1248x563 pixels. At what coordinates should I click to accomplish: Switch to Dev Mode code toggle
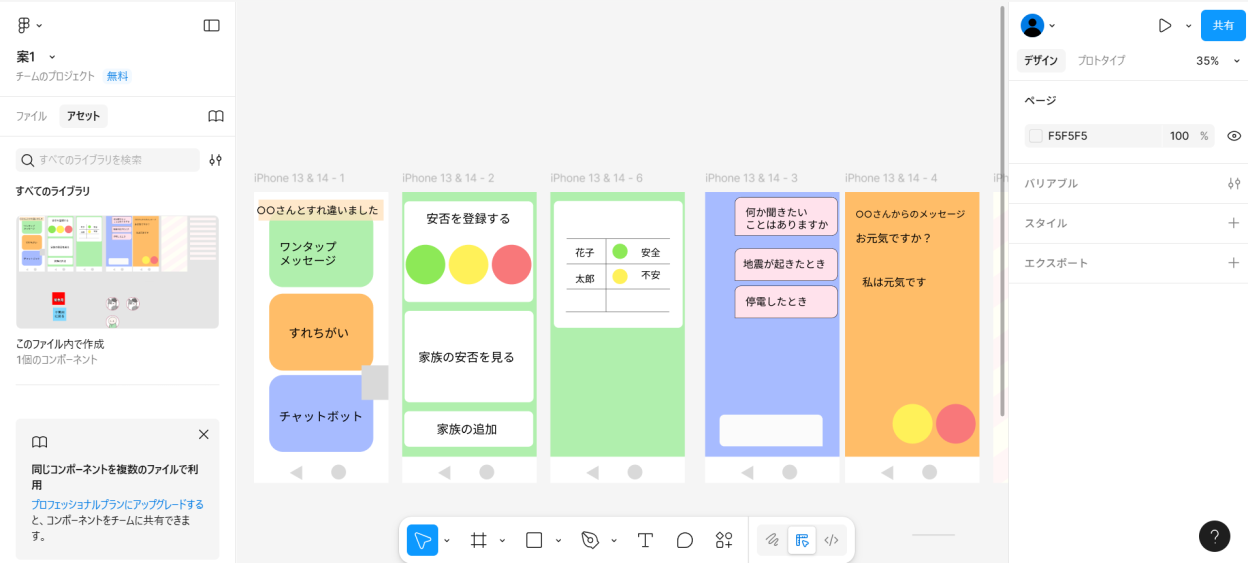point(831,540)
